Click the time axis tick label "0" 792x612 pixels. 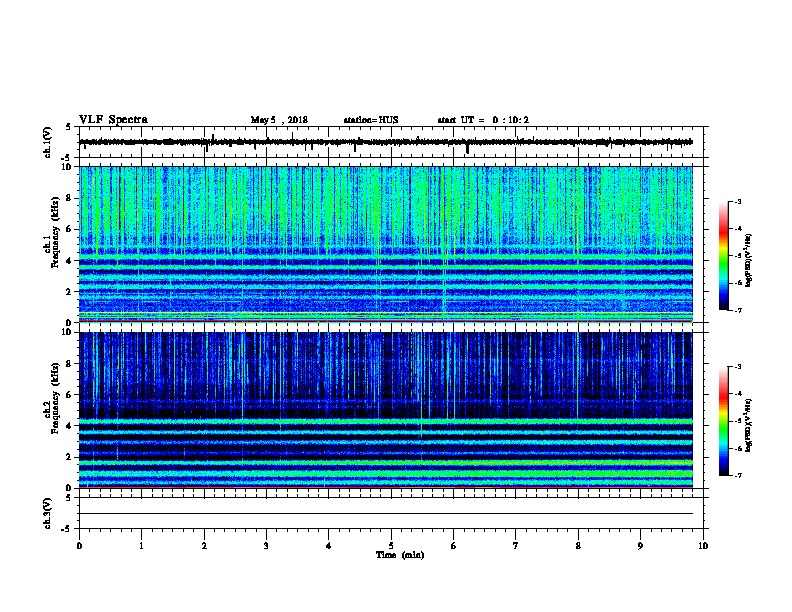point(79,546)
